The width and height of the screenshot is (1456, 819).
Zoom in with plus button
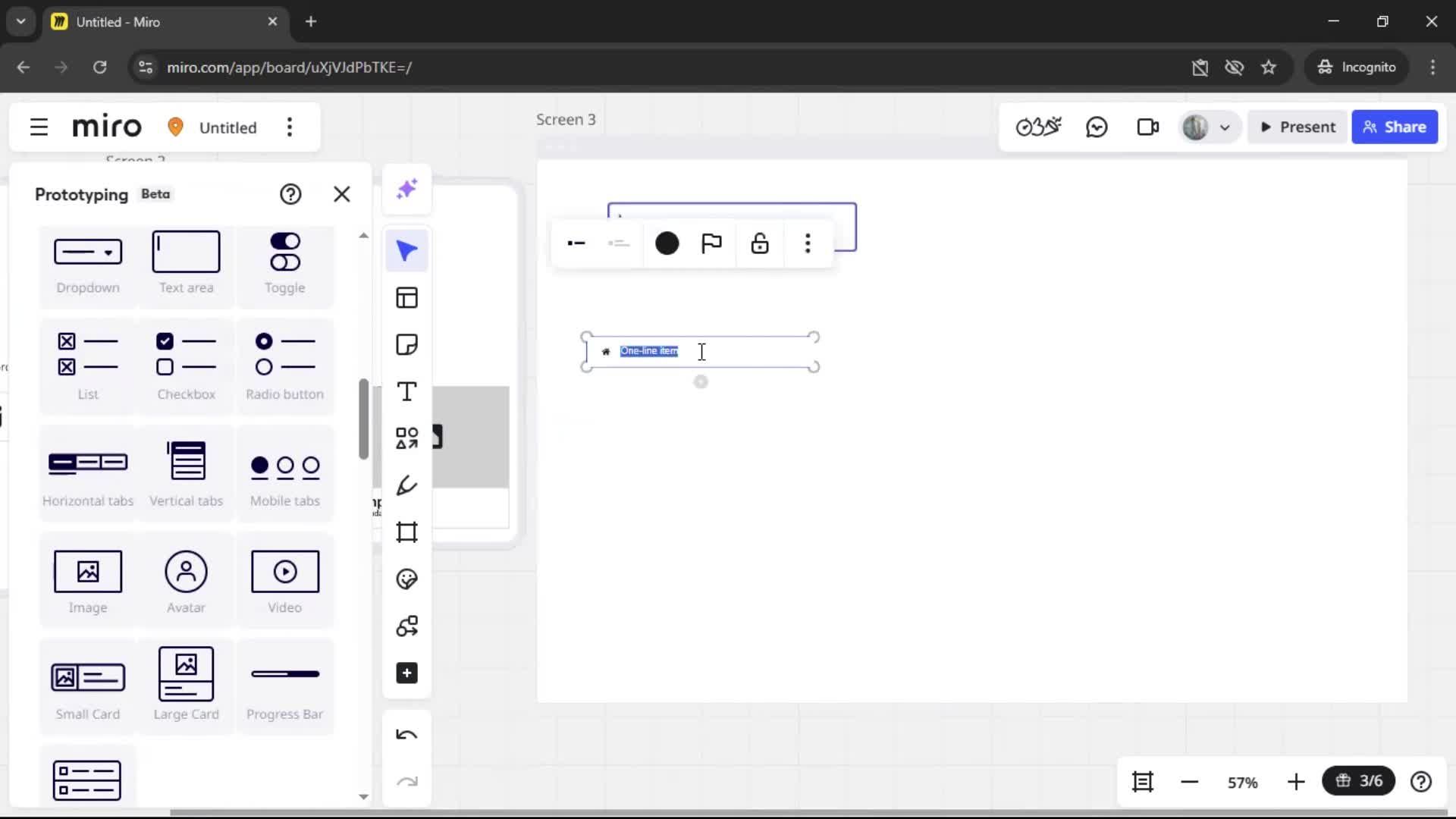(x=1296, y=782)
